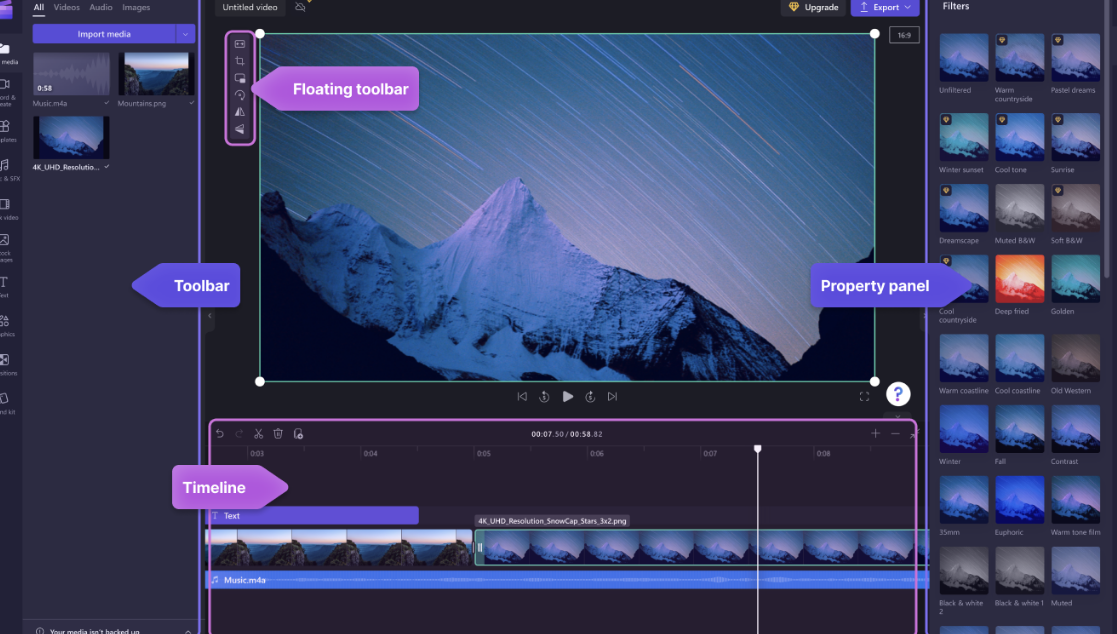Screen dimensions: 1117x634
Task: Switch to the Videos media tab
Action: [x=67, y=7]
